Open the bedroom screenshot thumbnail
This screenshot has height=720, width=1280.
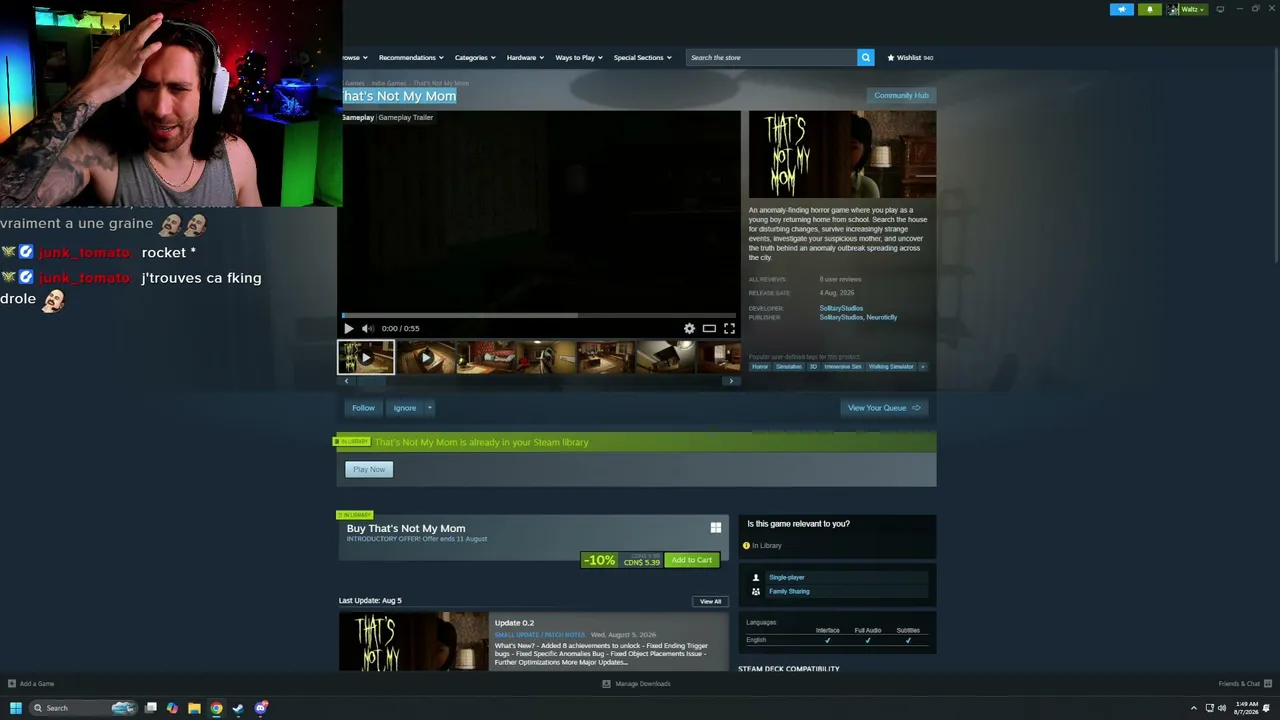pyautogui.click(x=486, y=357)
